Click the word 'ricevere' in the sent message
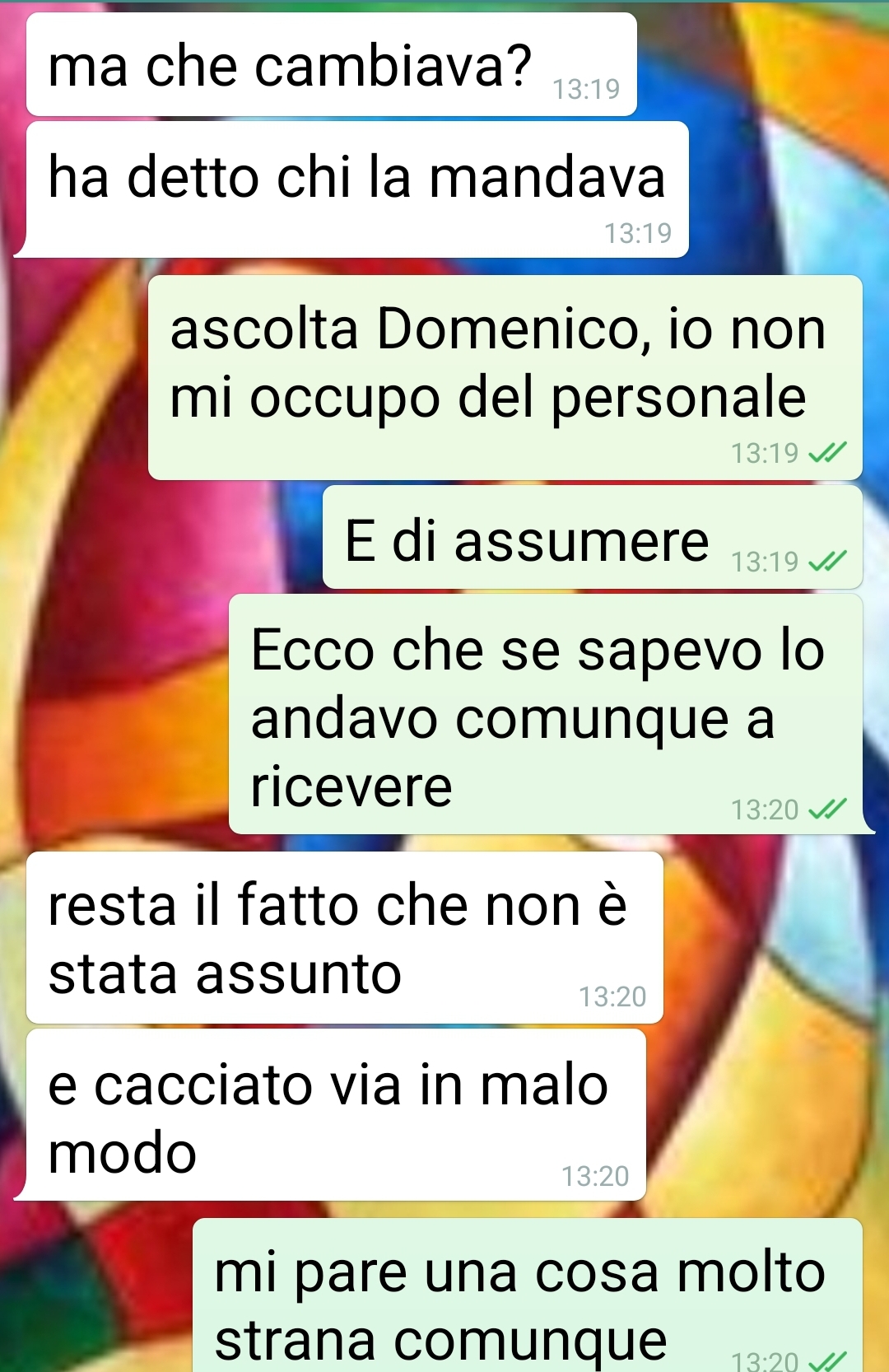 (351, 786)
